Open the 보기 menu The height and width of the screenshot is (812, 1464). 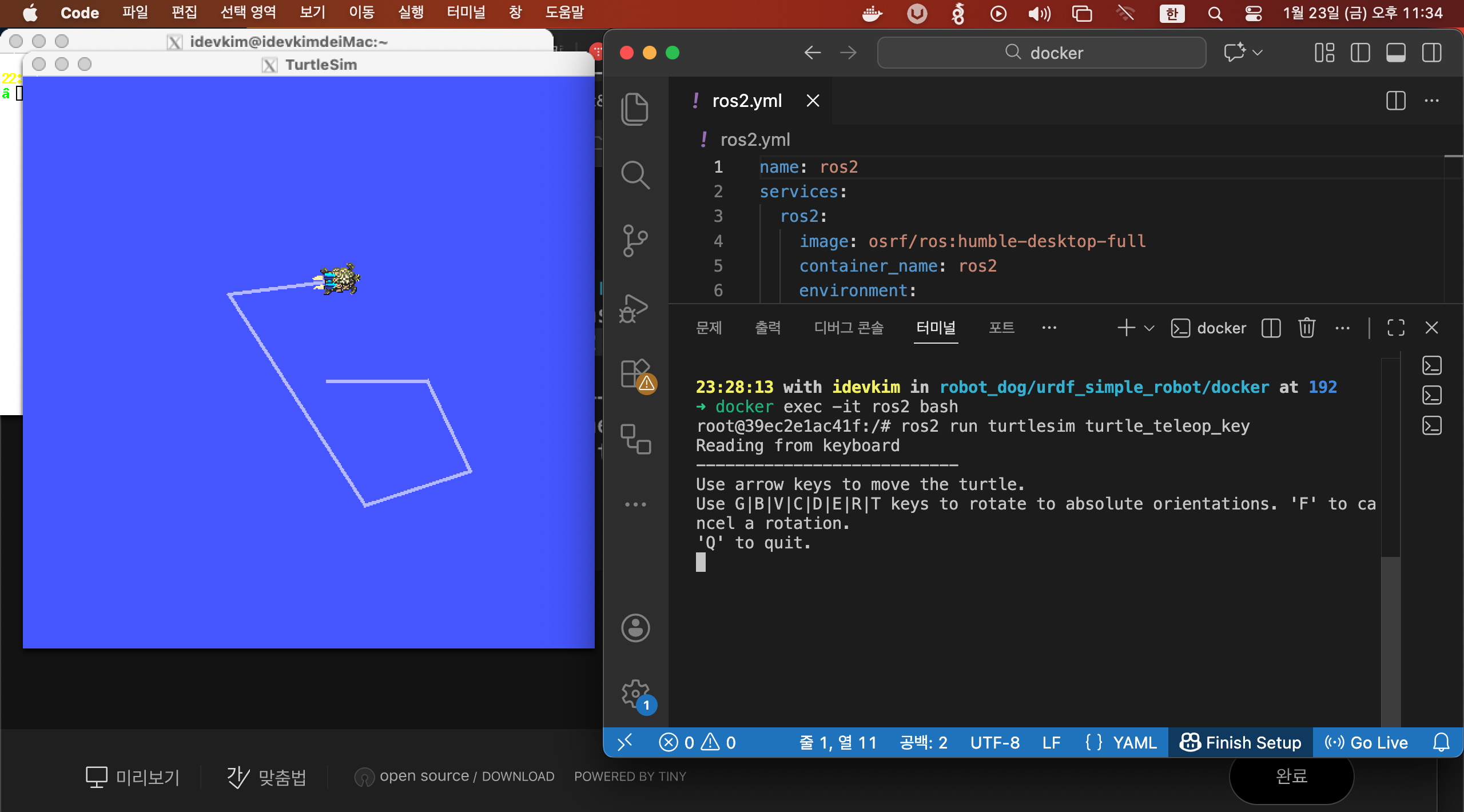313,13
